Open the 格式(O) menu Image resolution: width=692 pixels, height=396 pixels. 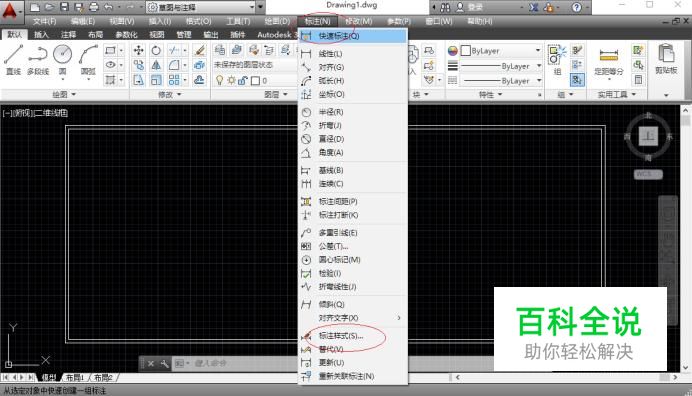(x=198, y=21)
